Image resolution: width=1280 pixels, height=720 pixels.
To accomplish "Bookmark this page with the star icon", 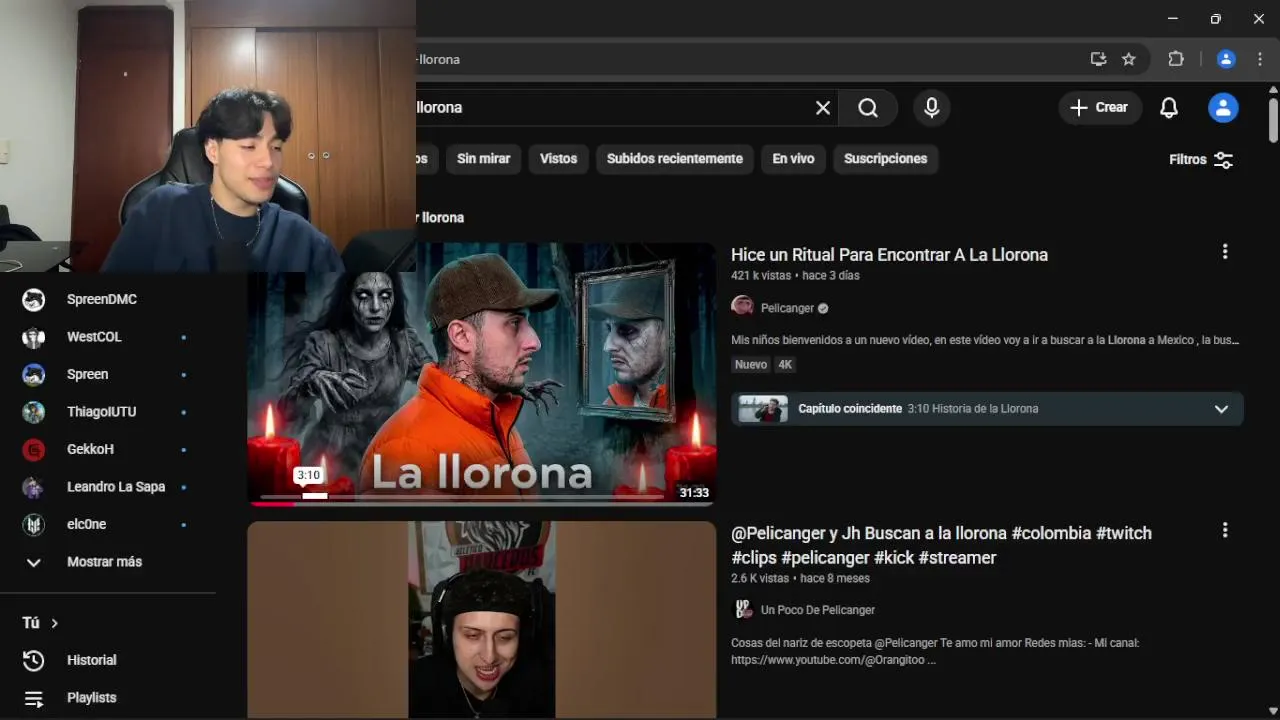I will 1129,59.
